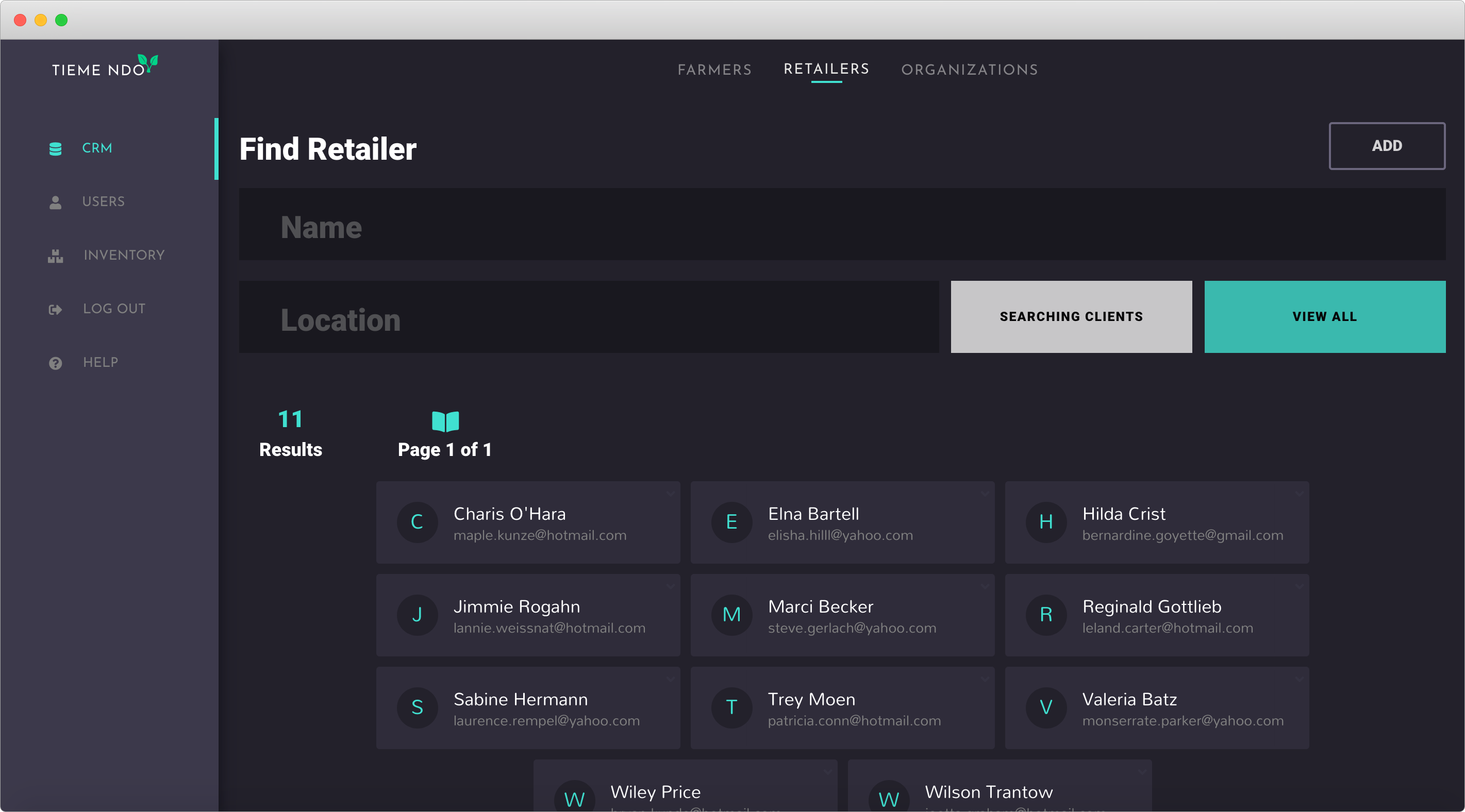
Task: Switch to the Farmers tab
Action: [x=714, y=70]
